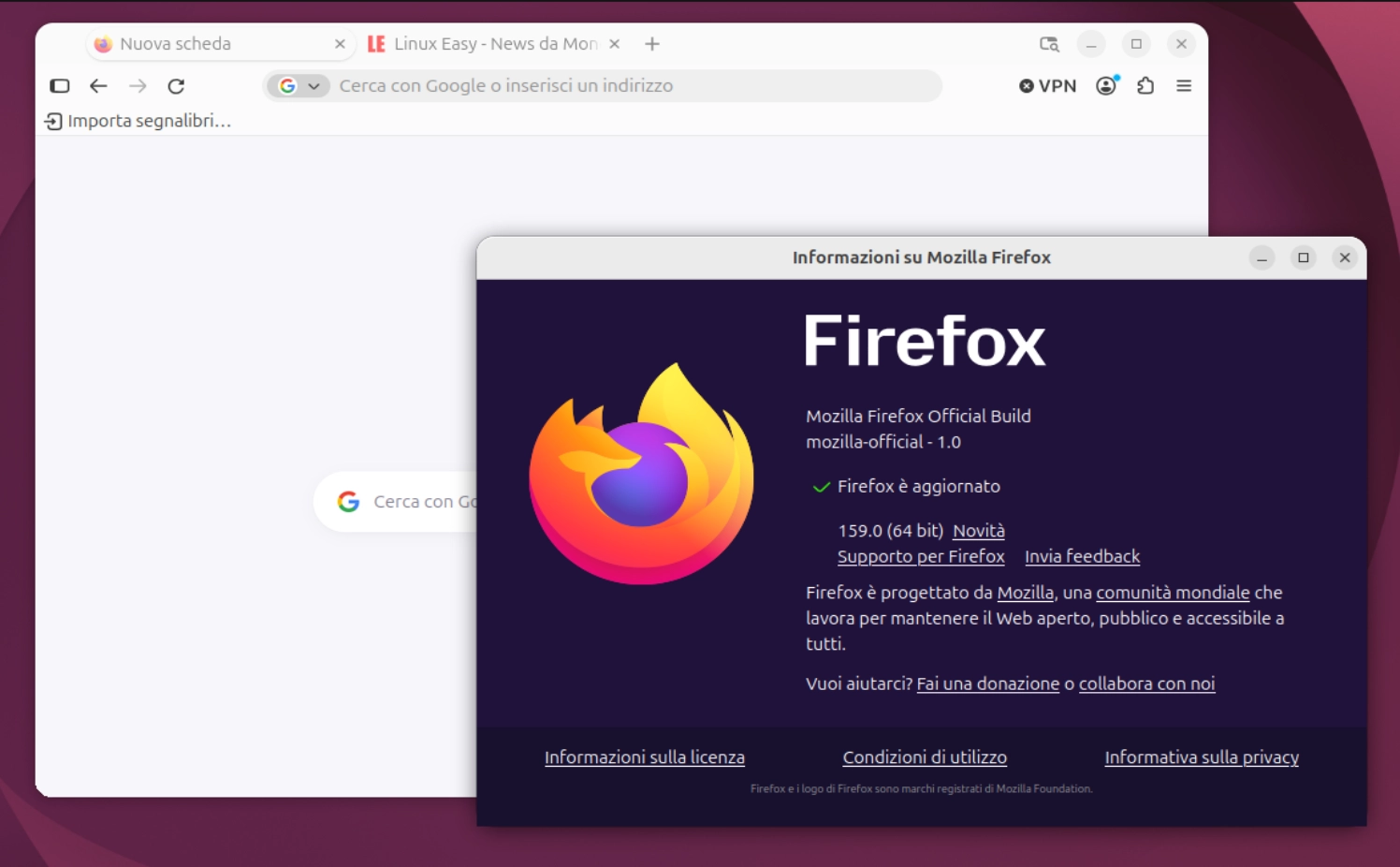Image resolution: width=1400 pixels, height=867 pixels.
Task: Click the Google search box on new tab page
Action: (x=396, y=502)
